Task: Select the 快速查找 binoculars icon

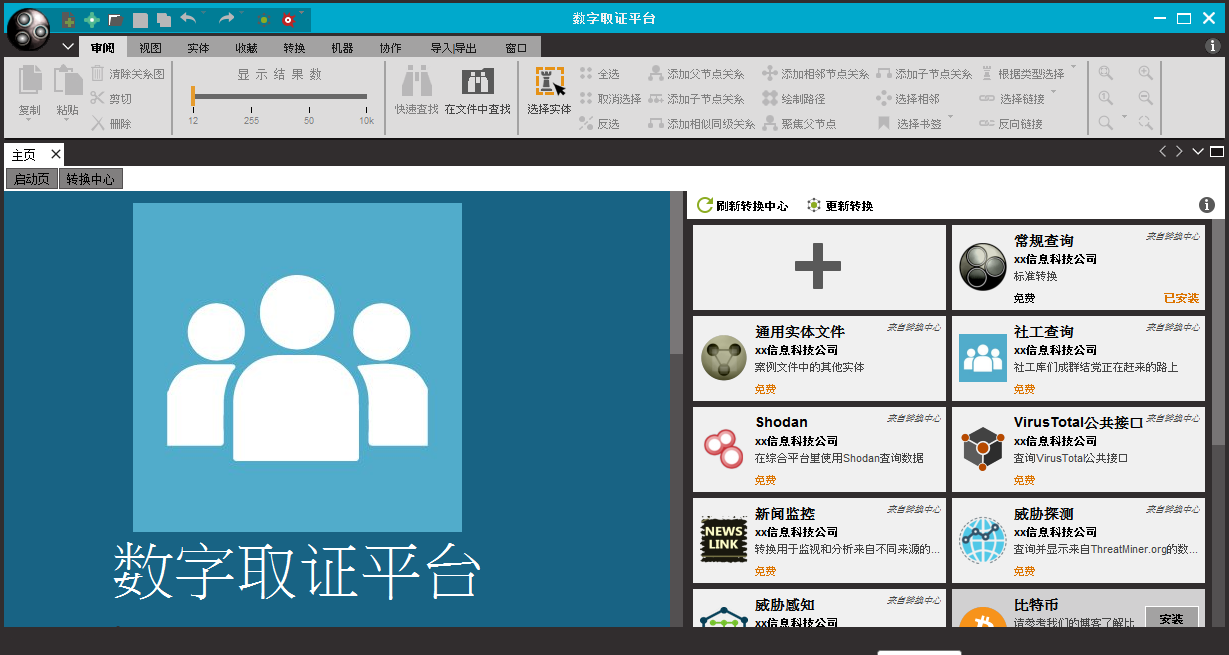Action: (416, 82)
